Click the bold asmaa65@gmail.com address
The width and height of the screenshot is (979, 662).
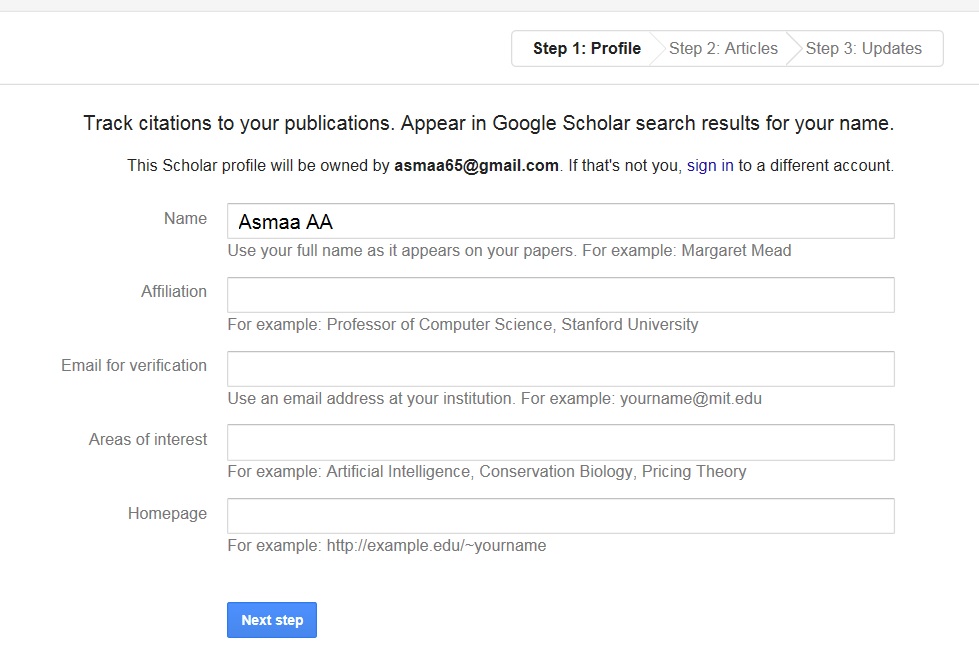click(476, 166)
